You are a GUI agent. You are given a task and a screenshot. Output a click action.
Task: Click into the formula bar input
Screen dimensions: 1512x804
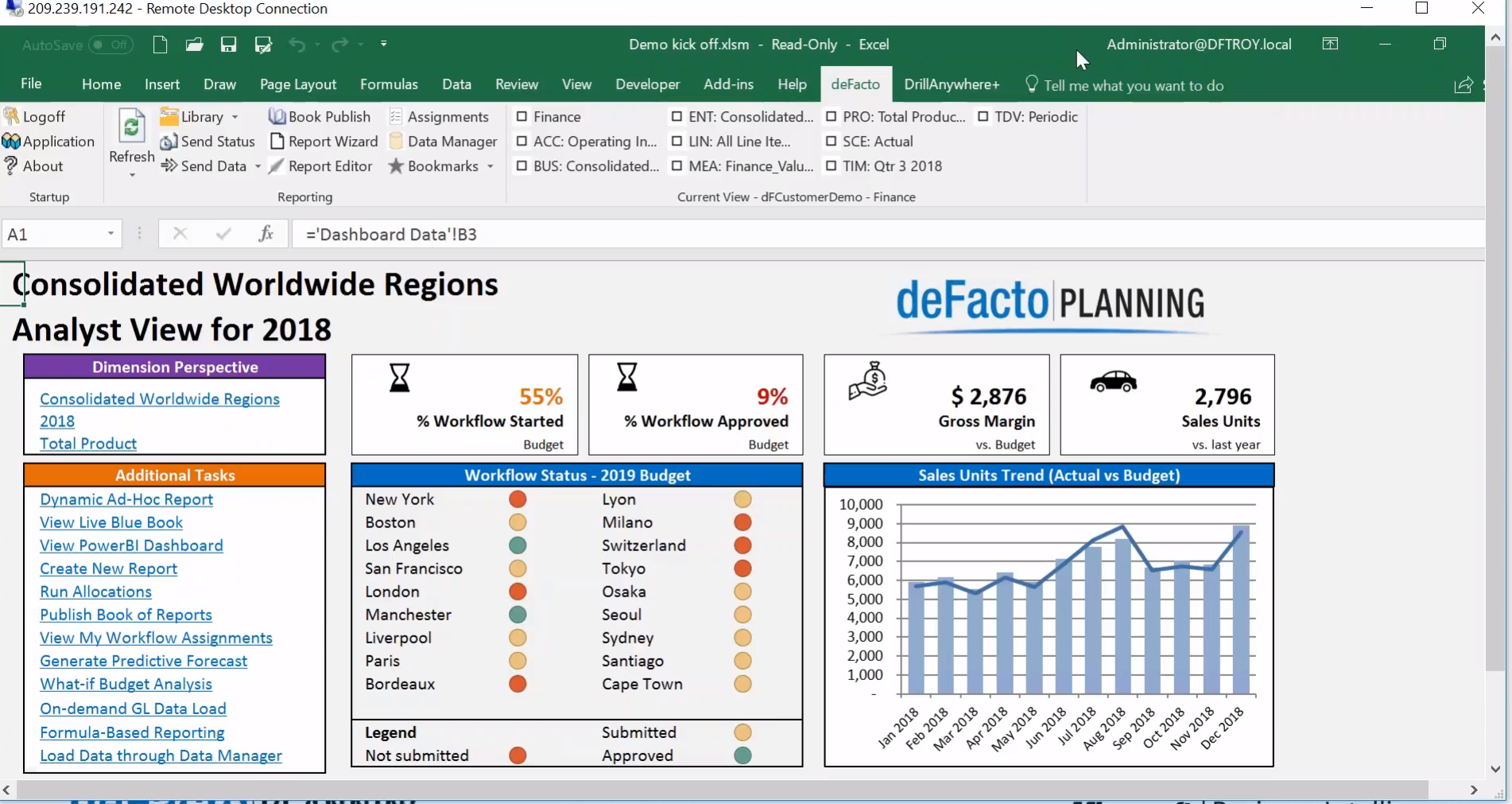(888, 234)
